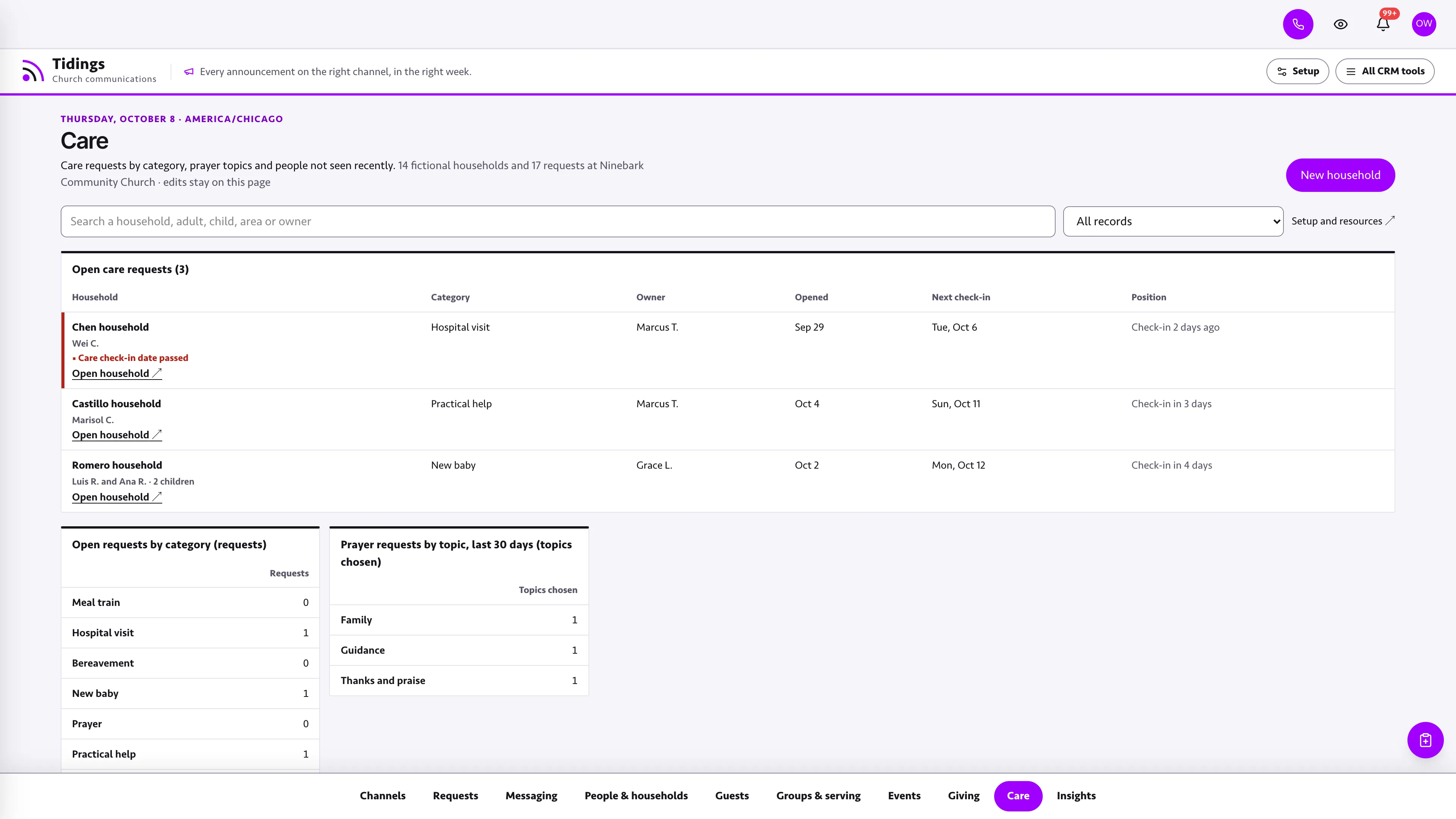Click the 'Meal train' category row
Image resolution: width=1456 pixels, height=819 pixels.
tap(190, 602)
